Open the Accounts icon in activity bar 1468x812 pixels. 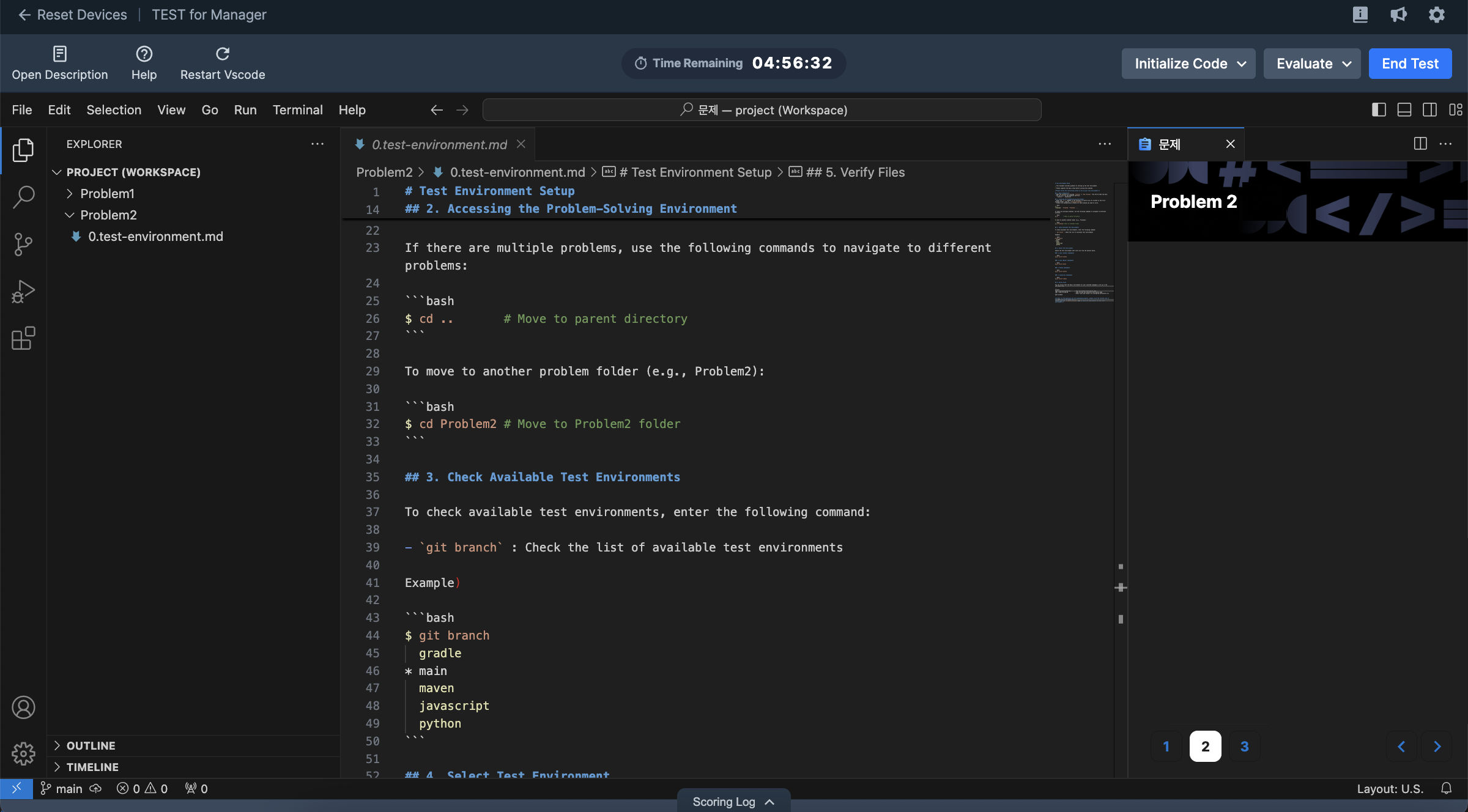pyautogui.click(x=23, y=707)
